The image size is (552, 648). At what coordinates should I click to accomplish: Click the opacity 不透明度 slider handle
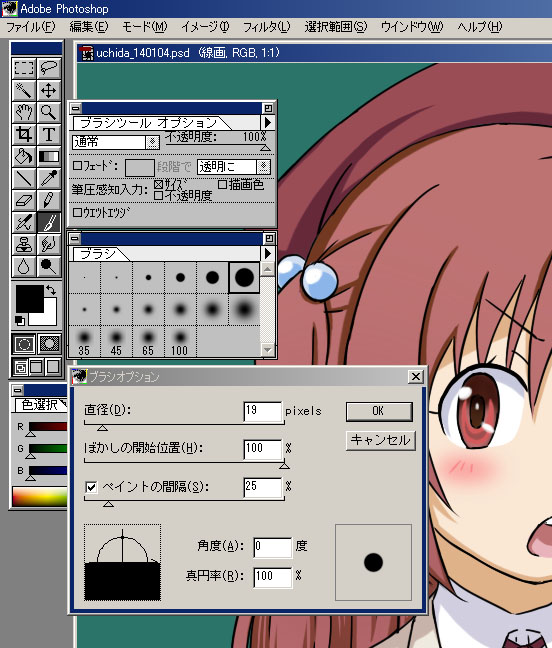[x=265, y=148]
